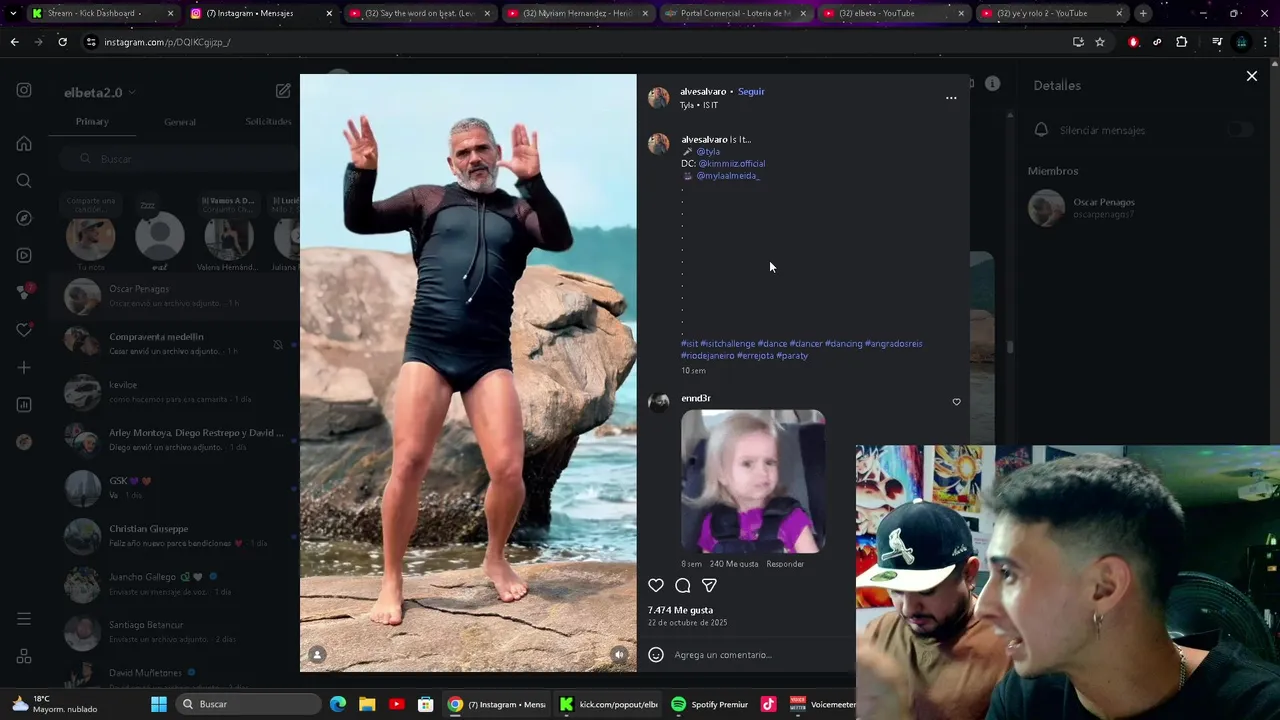The width and height of the screenshot is (1280, 720).
Task: Click the Create plus icon in the sidebar
Action: 24,367
